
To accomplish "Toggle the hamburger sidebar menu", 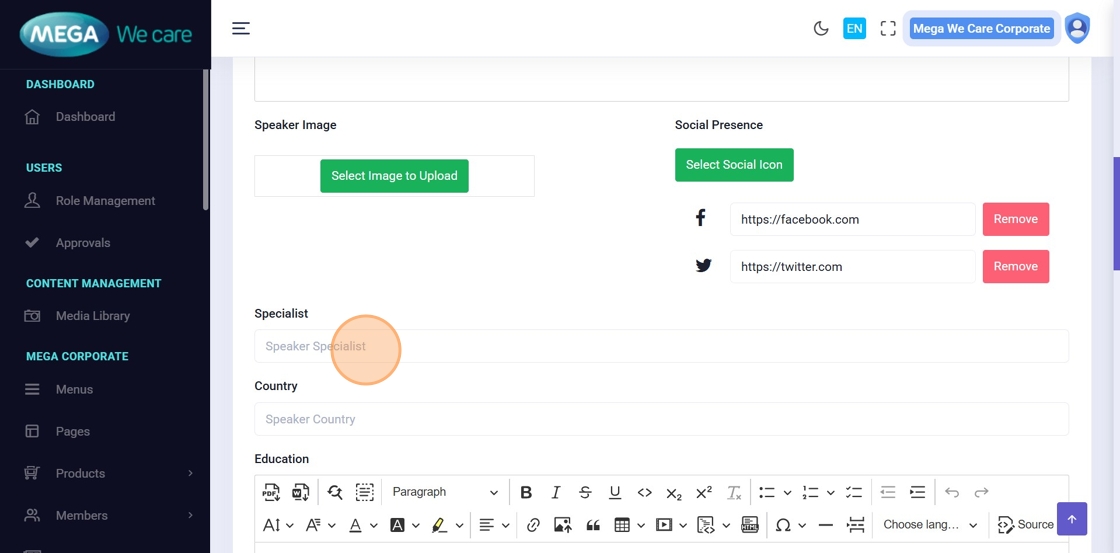I will [241, 29].
